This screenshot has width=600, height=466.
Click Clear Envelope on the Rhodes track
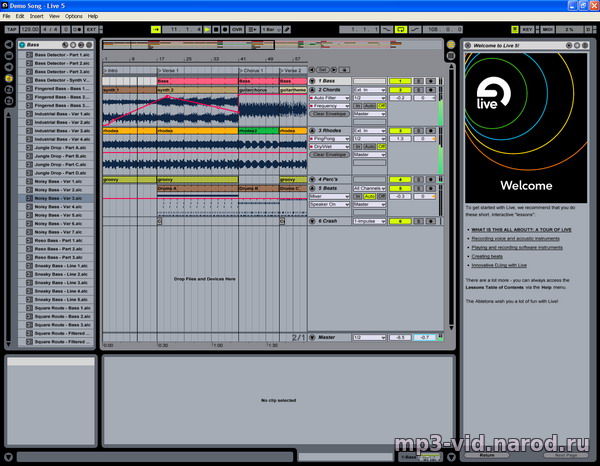point(329,155)
